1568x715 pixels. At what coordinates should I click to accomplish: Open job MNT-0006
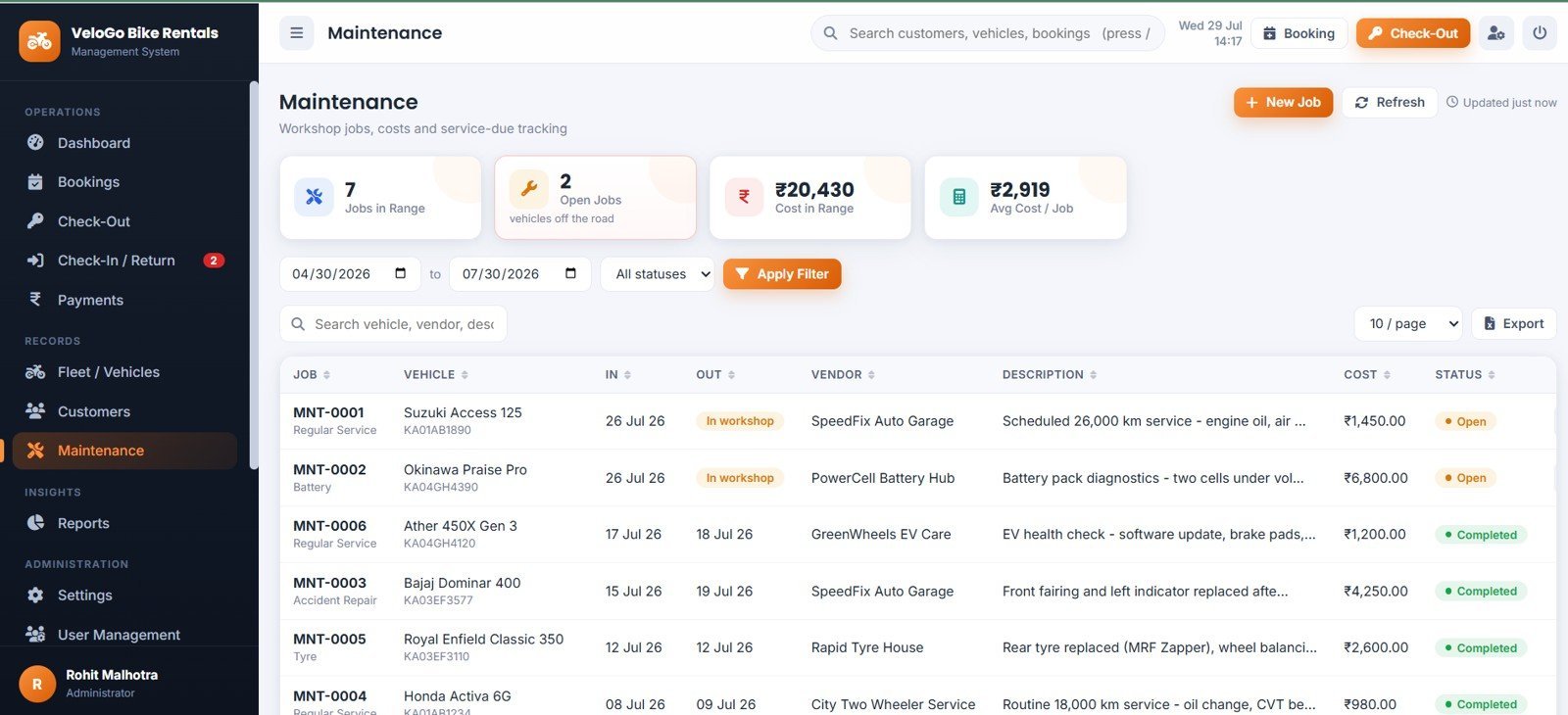pos(329,526)
